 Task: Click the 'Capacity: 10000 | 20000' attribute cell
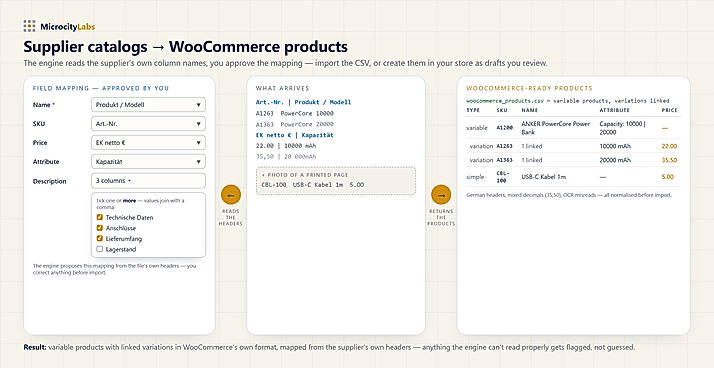click(622, 128)
